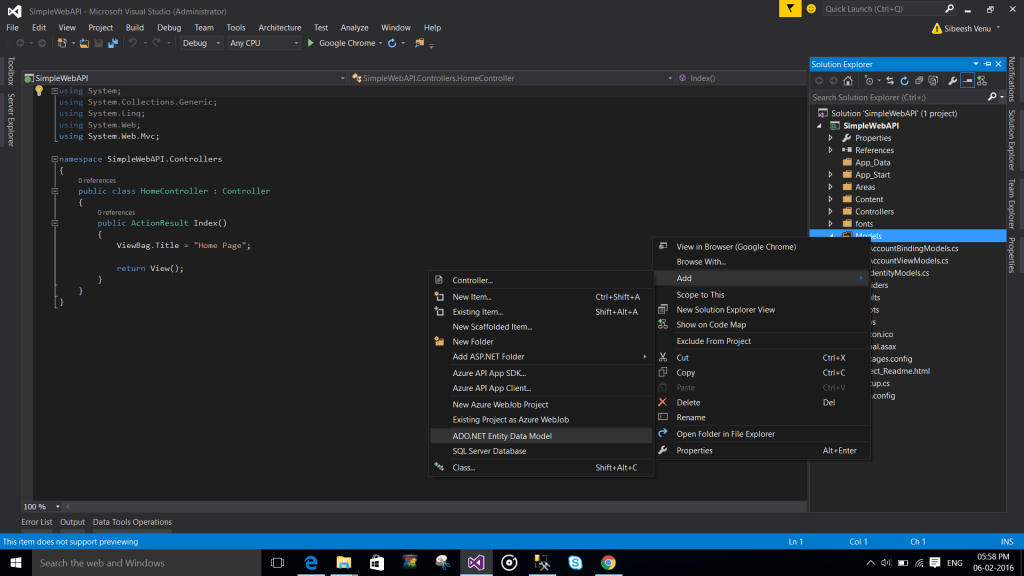
Task: Refresh the Solution Explorer
Action: 905,80
